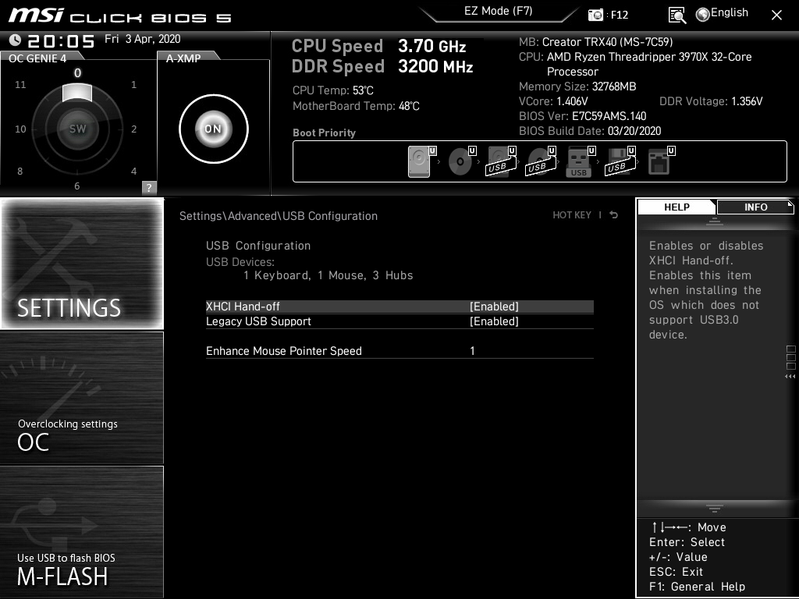Click the BIOS Build Date 03/20/2020 text
This screenshot has width=799, height=599.
pos(590,131)
